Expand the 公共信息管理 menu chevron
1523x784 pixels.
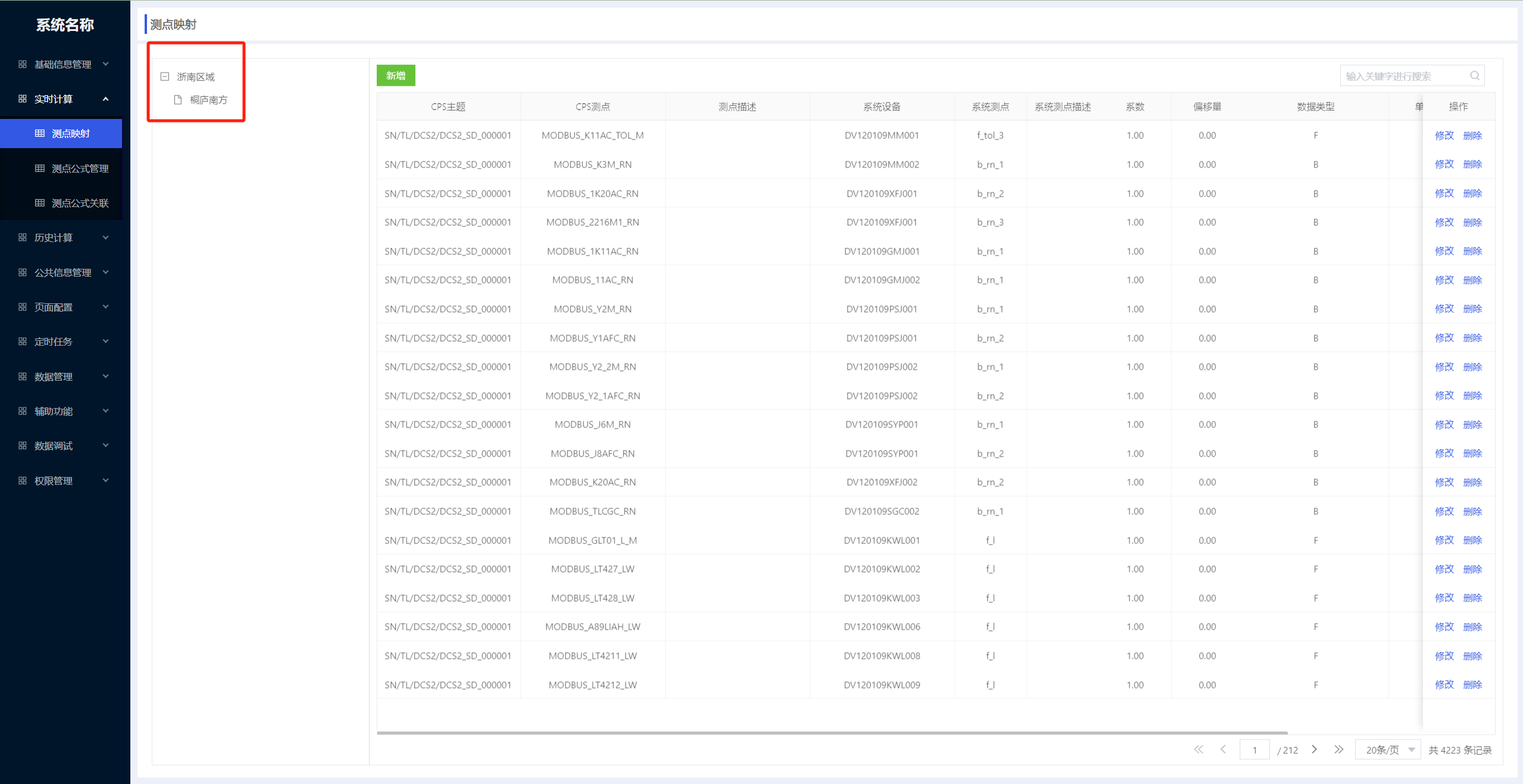[x=106, y=272]
